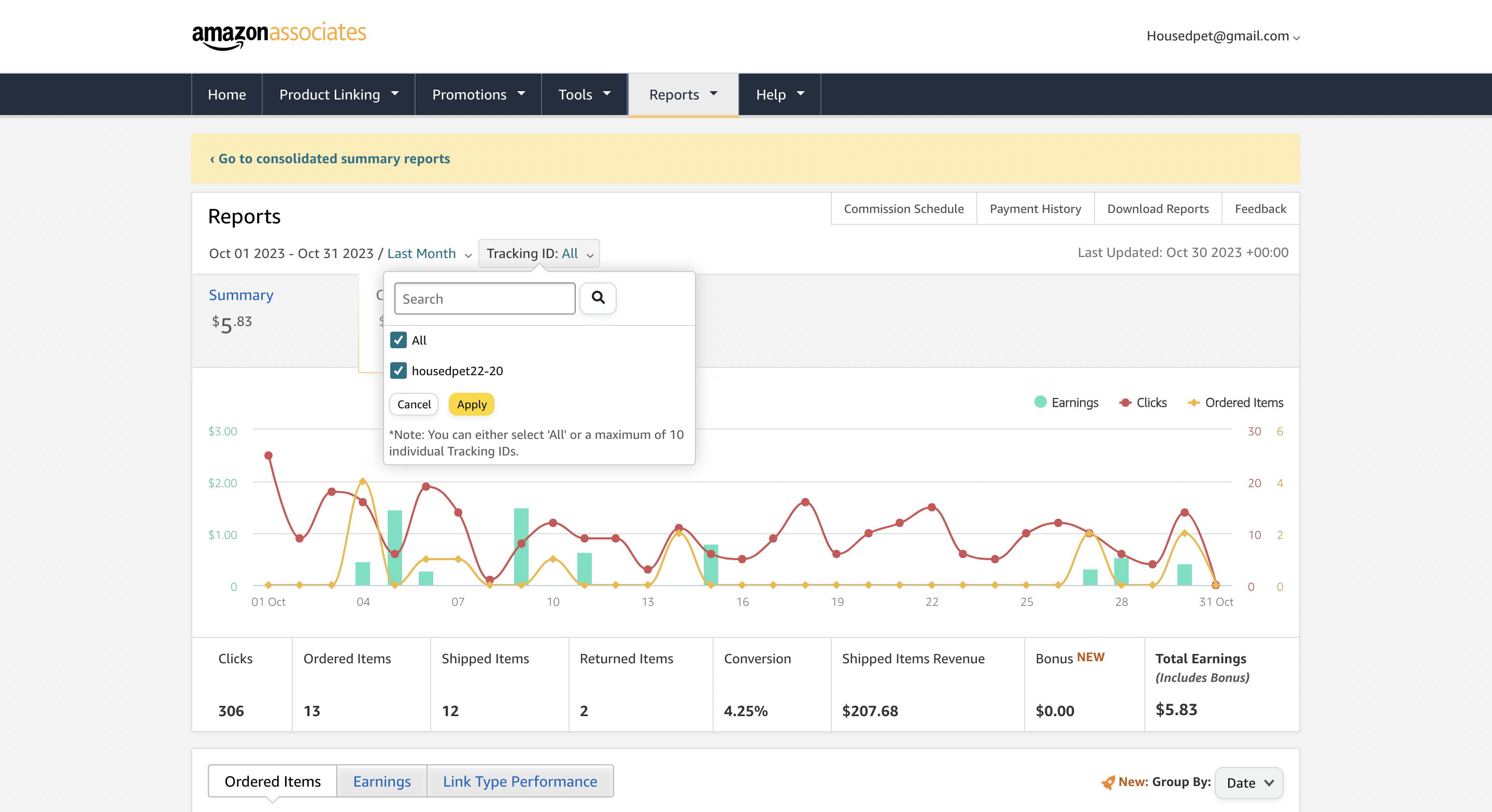
Task: Uncheck the housedpet22-20 checkbox
Action: (399, 371)
